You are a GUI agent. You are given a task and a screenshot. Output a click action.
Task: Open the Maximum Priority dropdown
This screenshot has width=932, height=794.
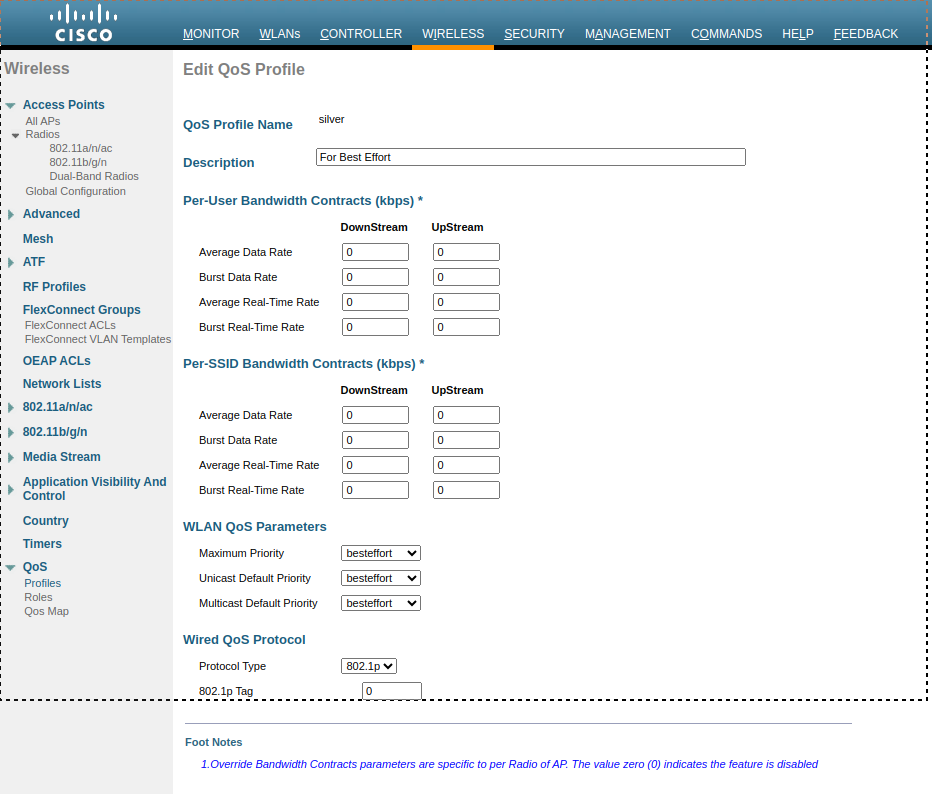coord(380,552)
